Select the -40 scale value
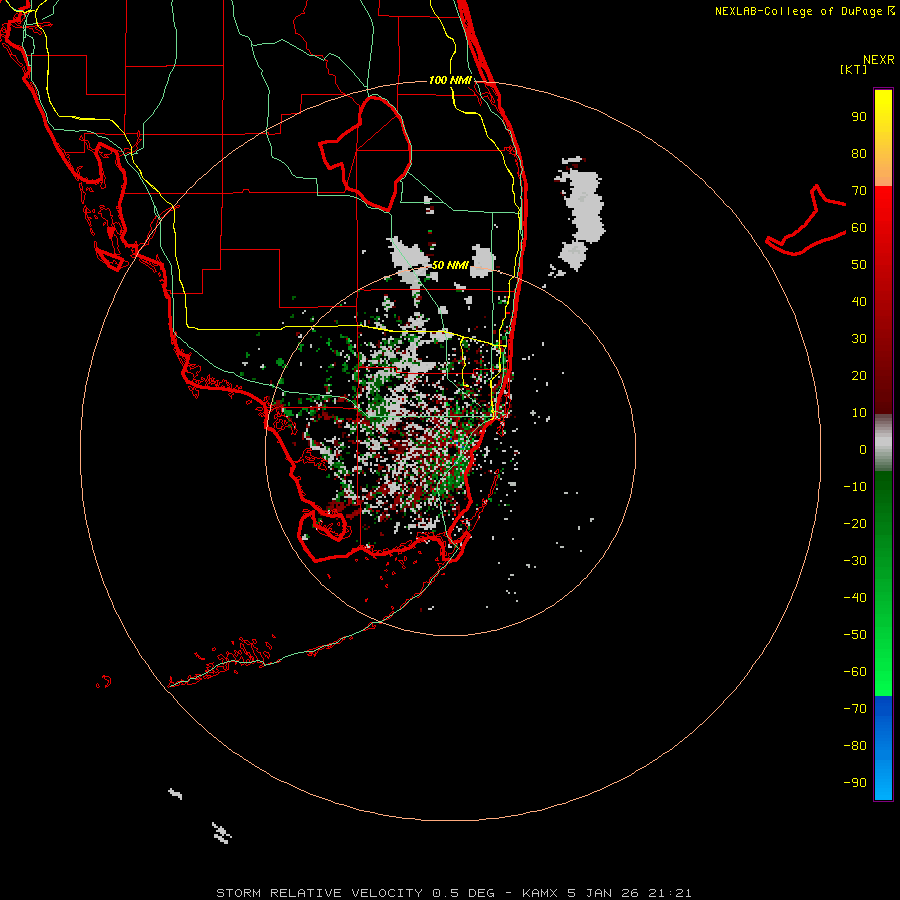 click(x=855, y=598)
